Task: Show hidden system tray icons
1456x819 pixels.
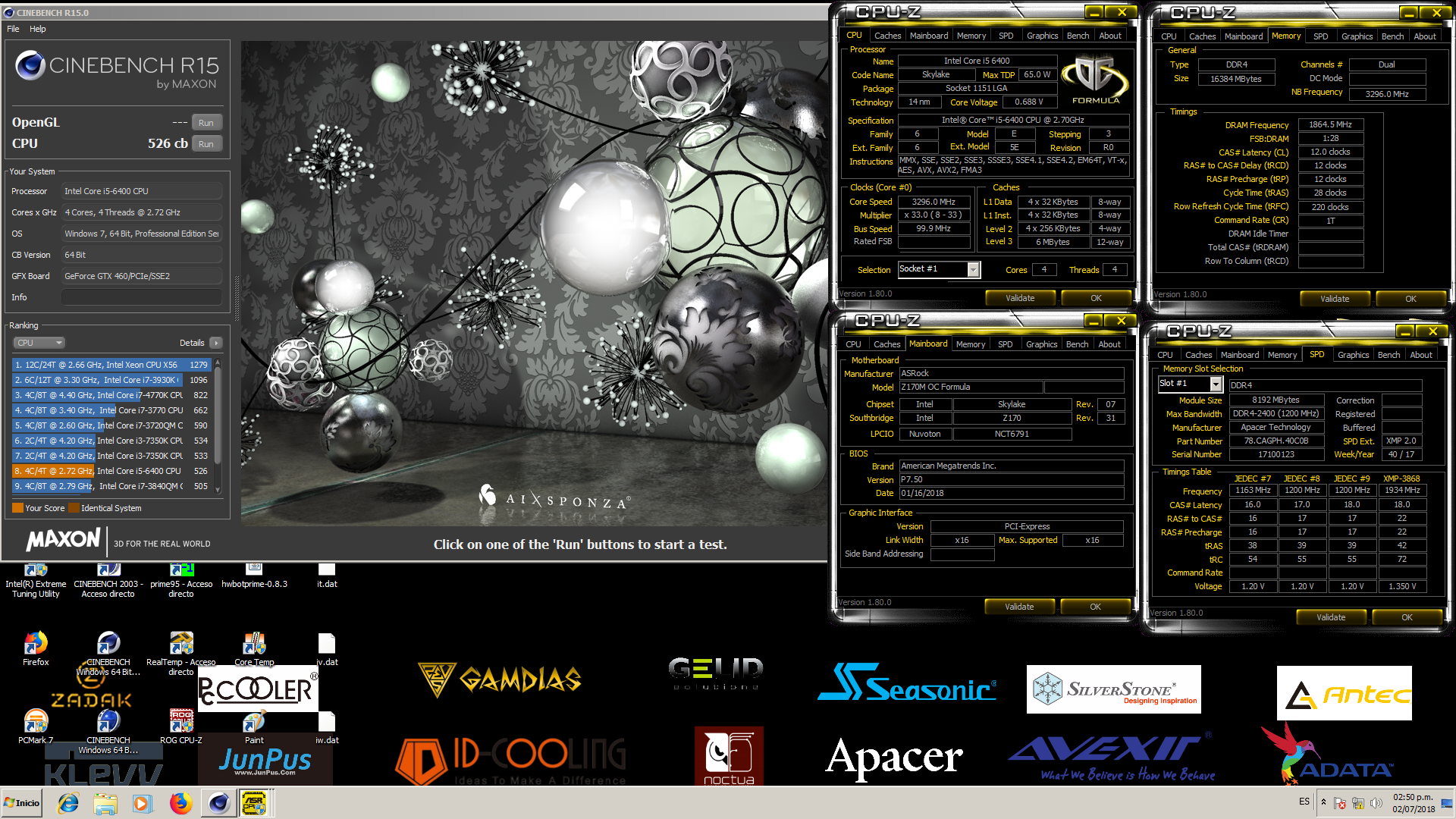Action: pyautogui.click(x=1323, y=802)
